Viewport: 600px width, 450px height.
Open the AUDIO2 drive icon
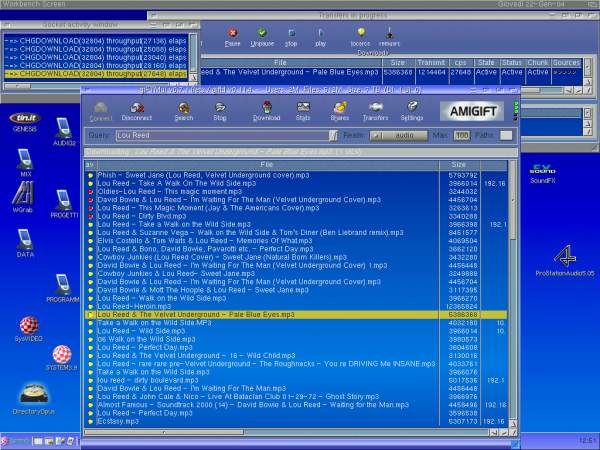[x=64, y=132]
